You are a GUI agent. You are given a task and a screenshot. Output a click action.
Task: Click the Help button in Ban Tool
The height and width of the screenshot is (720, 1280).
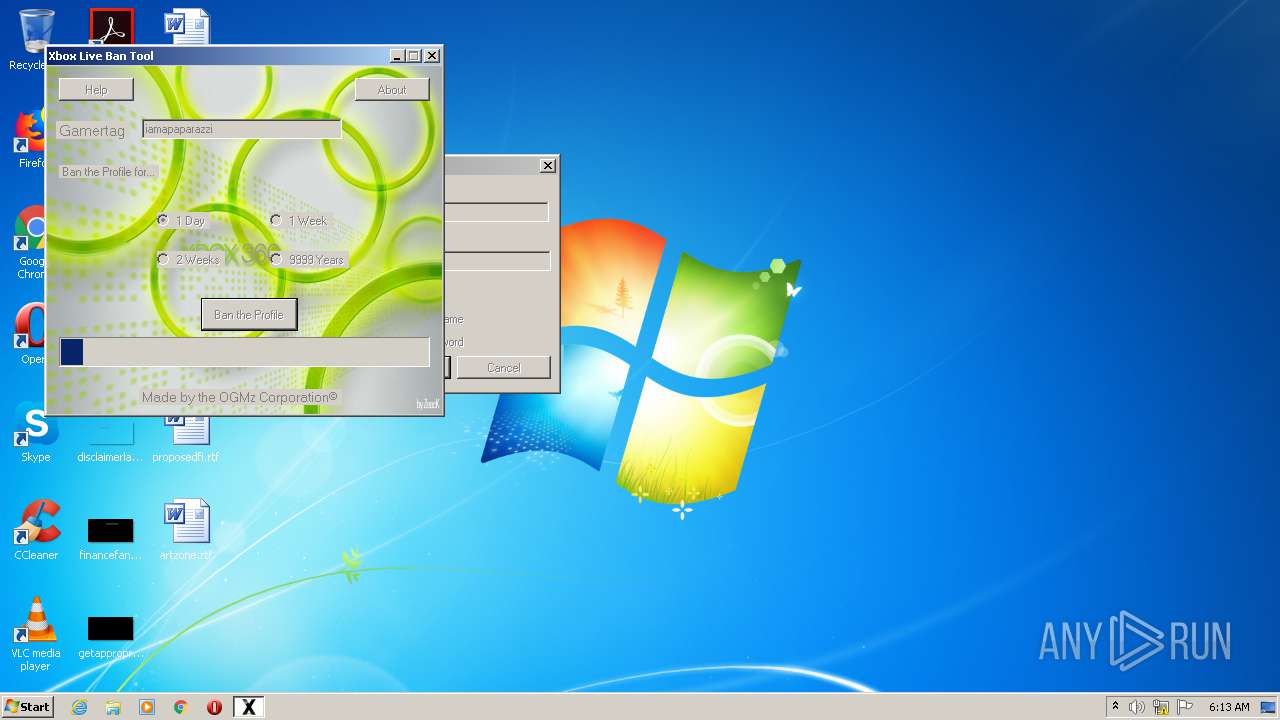(96, 90)
